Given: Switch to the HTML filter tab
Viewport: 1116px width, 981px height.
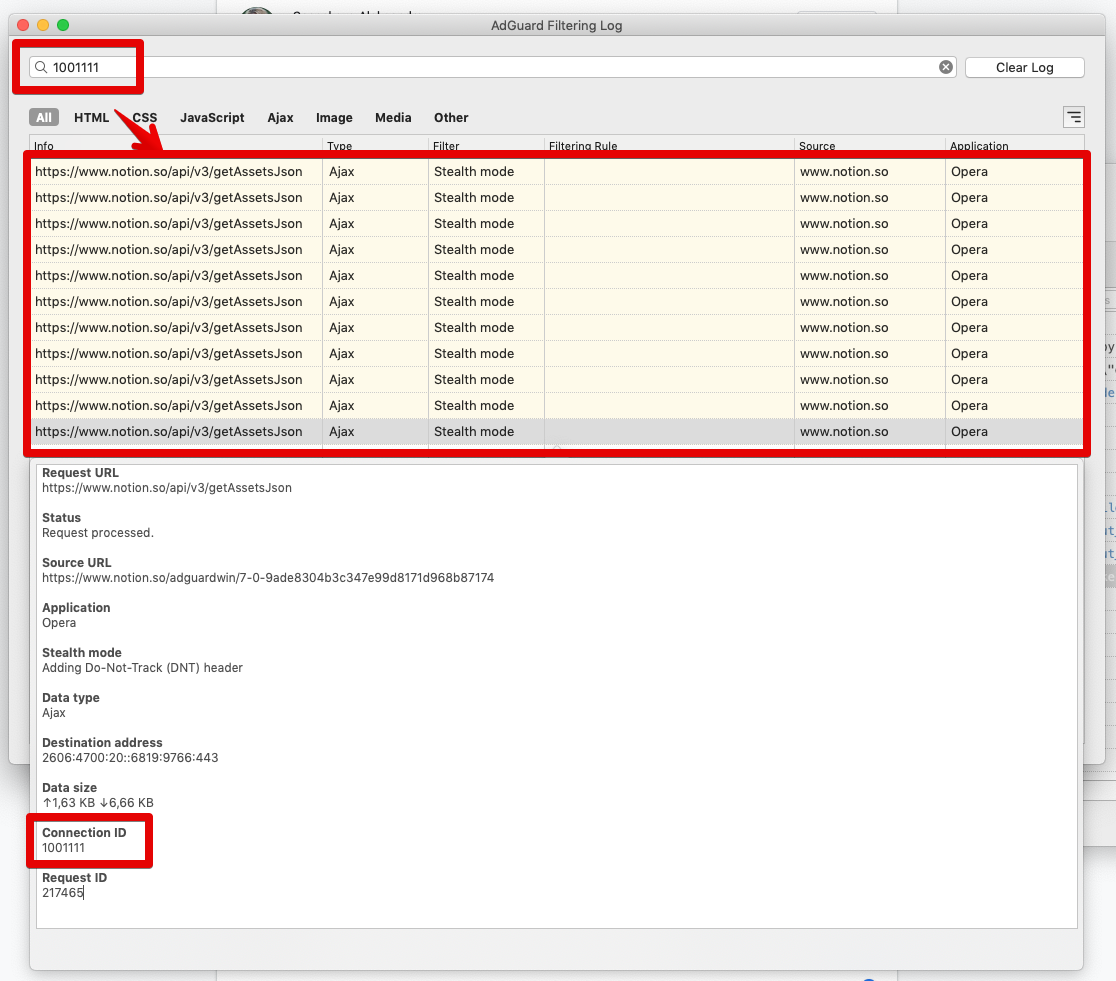Looking at the screenshot, I should tap(91, 117).
